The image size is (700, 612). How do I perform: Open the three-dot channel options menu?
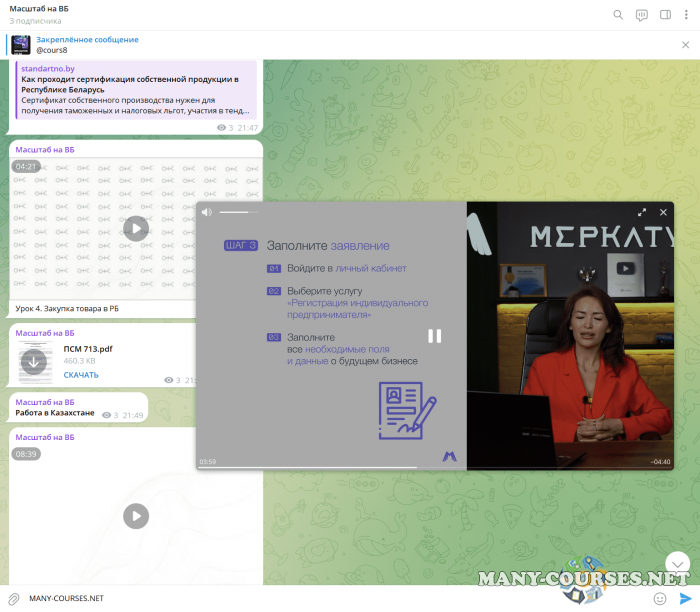pos(687,15)
